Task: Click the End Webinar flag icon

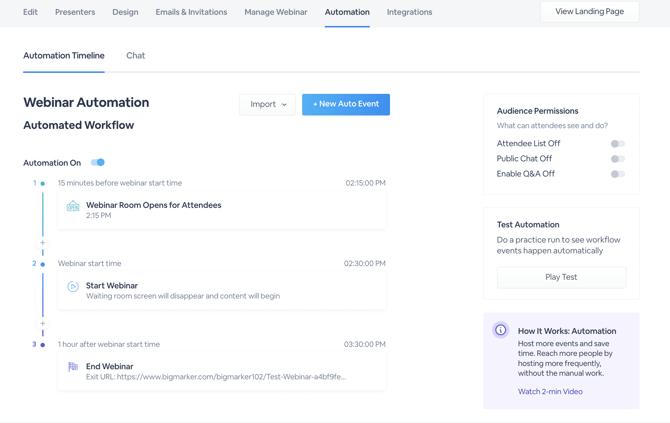Action: 73,367
